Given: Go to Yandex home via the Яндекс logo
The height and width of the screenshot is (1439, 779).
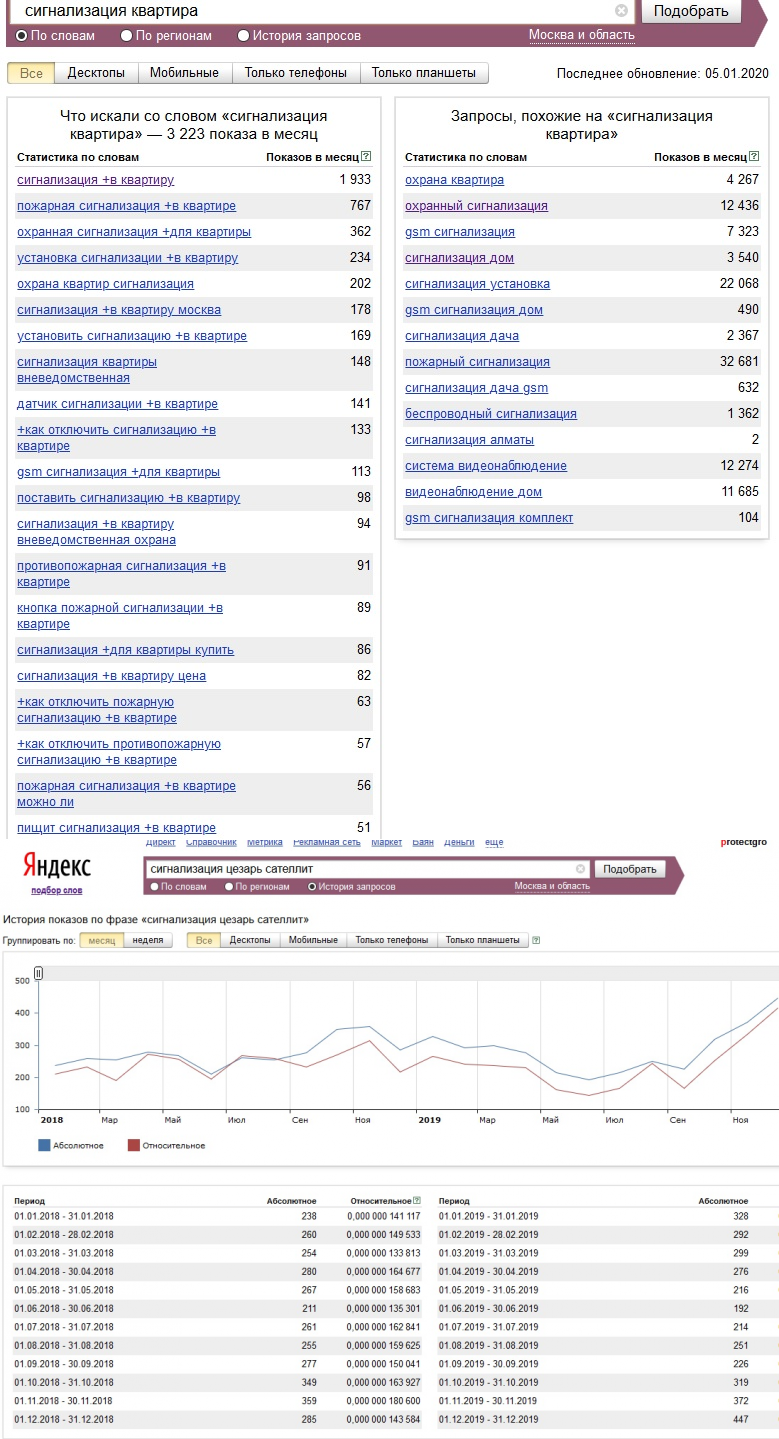Looking at the screenshot, I should coord(57,867).
